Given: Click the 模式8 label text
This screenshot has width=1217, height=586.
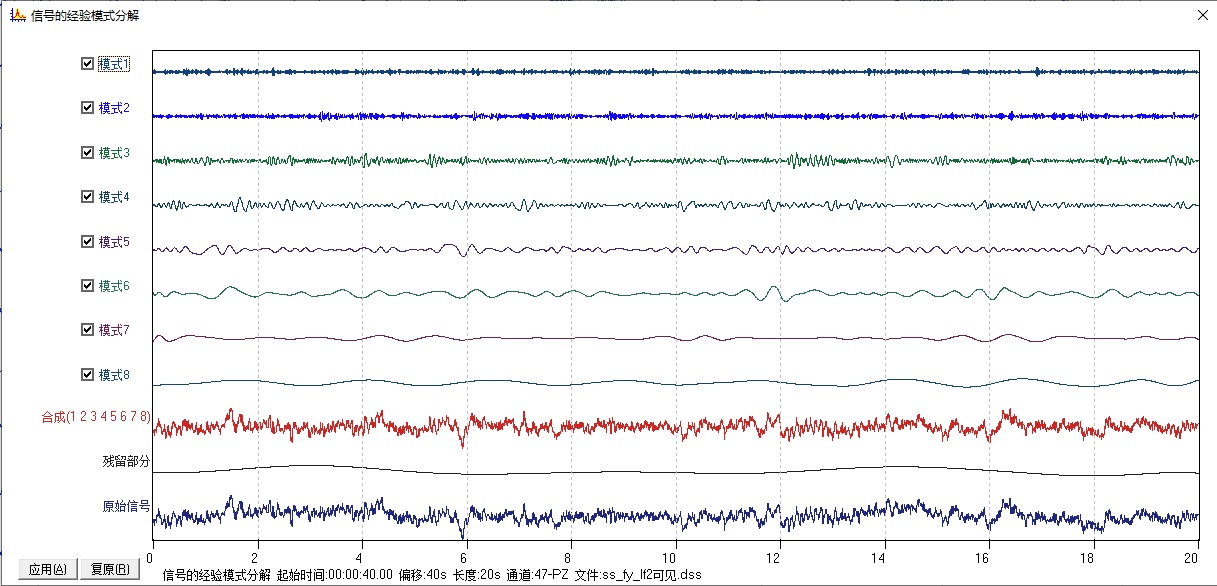Looking at the screenshot, I should click(x=114, y=375).
